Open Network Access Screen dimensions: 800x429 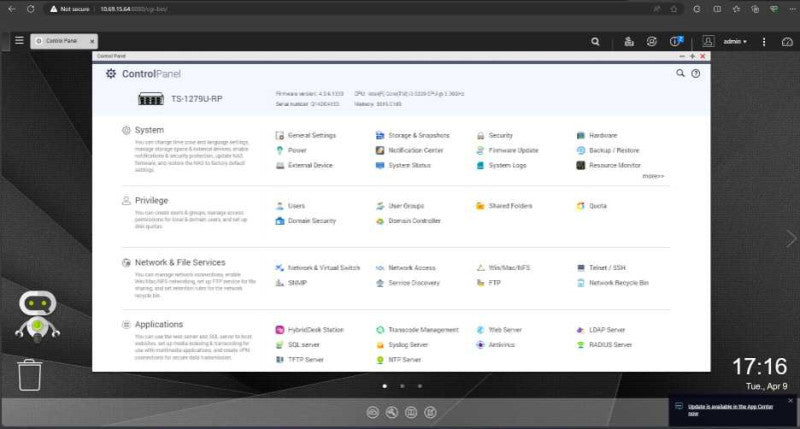[x=406, y=268]
